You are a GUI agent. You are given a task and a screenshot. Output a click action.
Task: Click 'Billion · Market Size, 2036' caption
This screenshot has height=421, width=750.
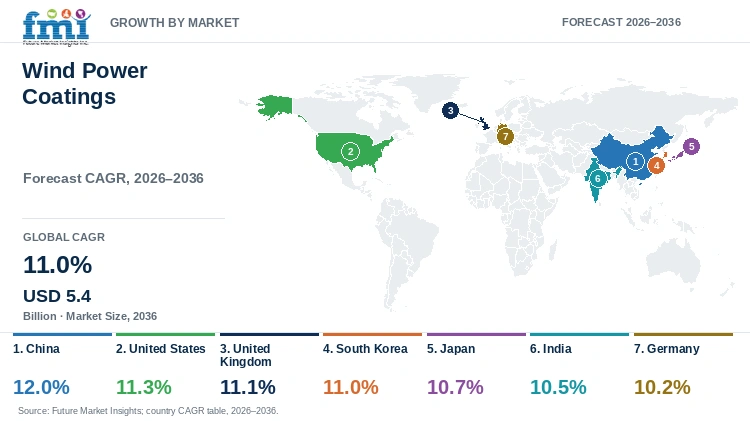[90, 316]
